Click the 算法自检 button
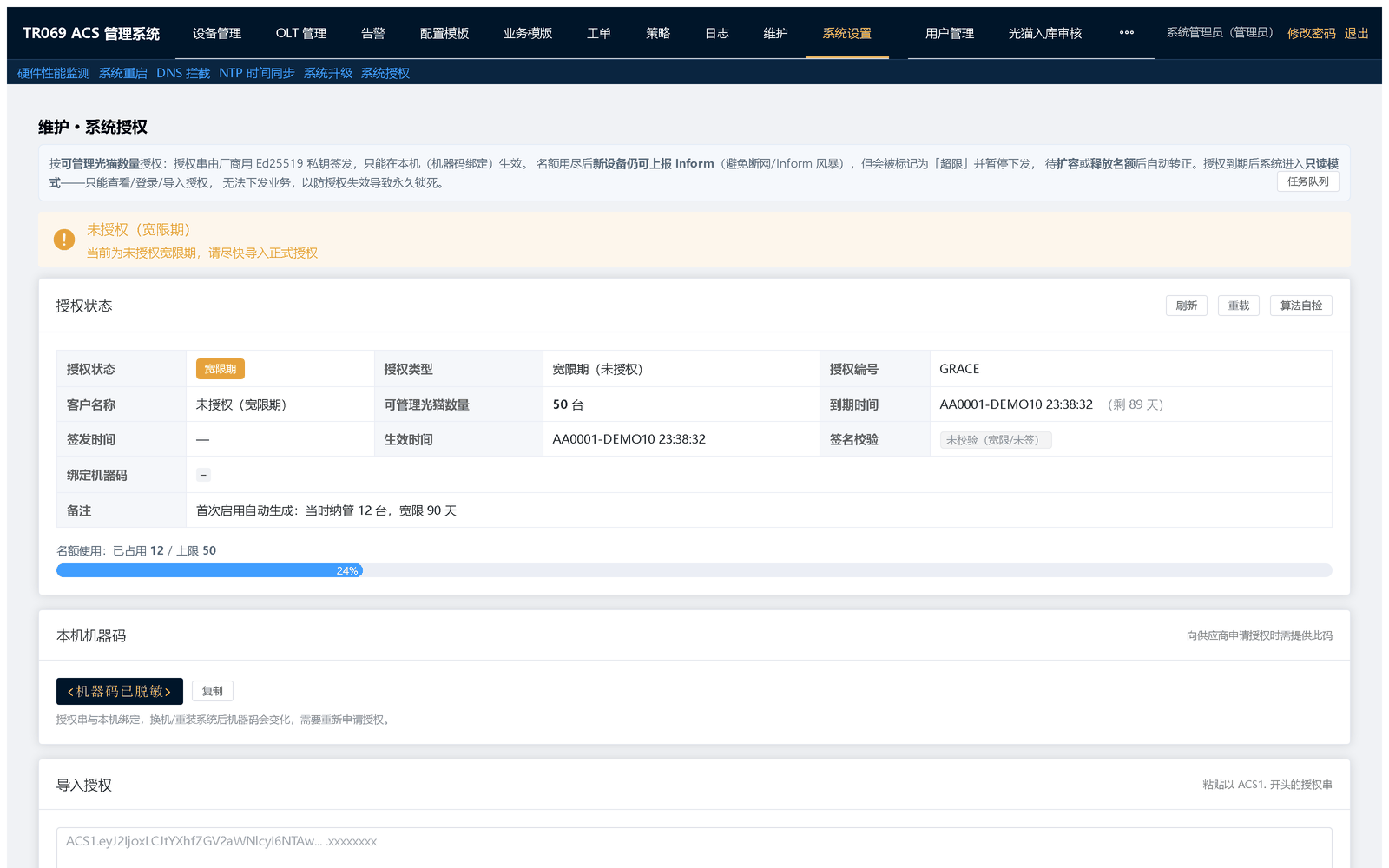Viewport: 1389px width, 868px height. [1301, 306]
